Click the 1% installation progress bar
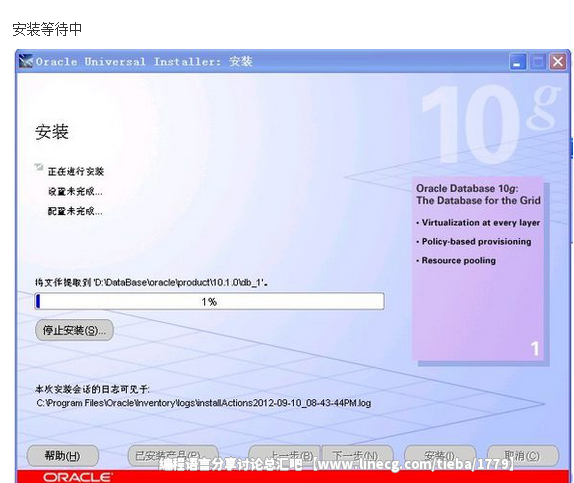The height and width of the screenshot is (483, 574). (209, 301)
